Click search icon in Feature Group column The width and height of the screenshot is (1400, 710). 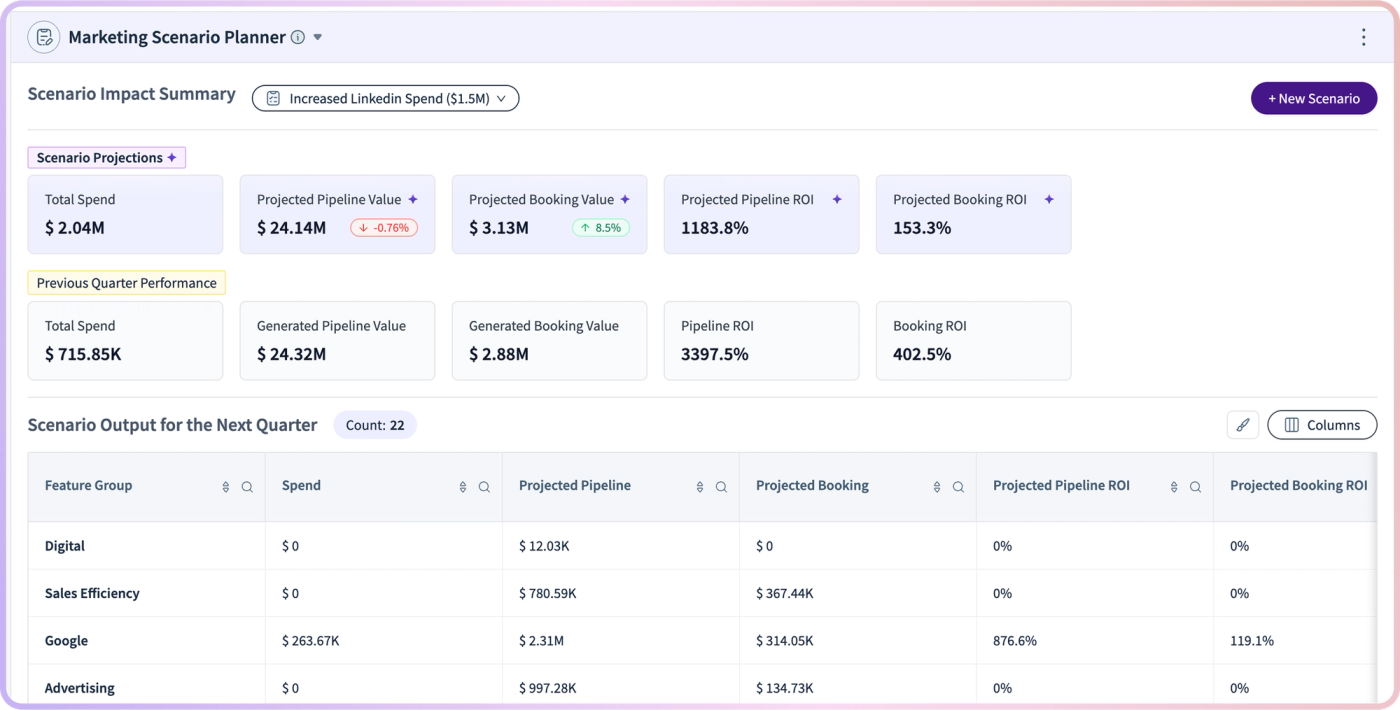pyautogui.click(x=247, y=487)
